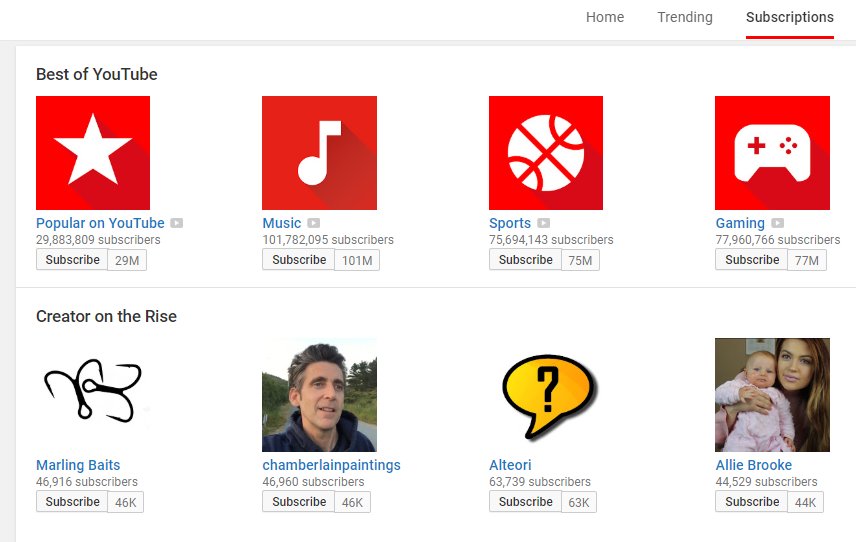Click the 46K badge beside Marling Baits
The image size is (856, 542).
pyautogui.click(x=126, y=502)
